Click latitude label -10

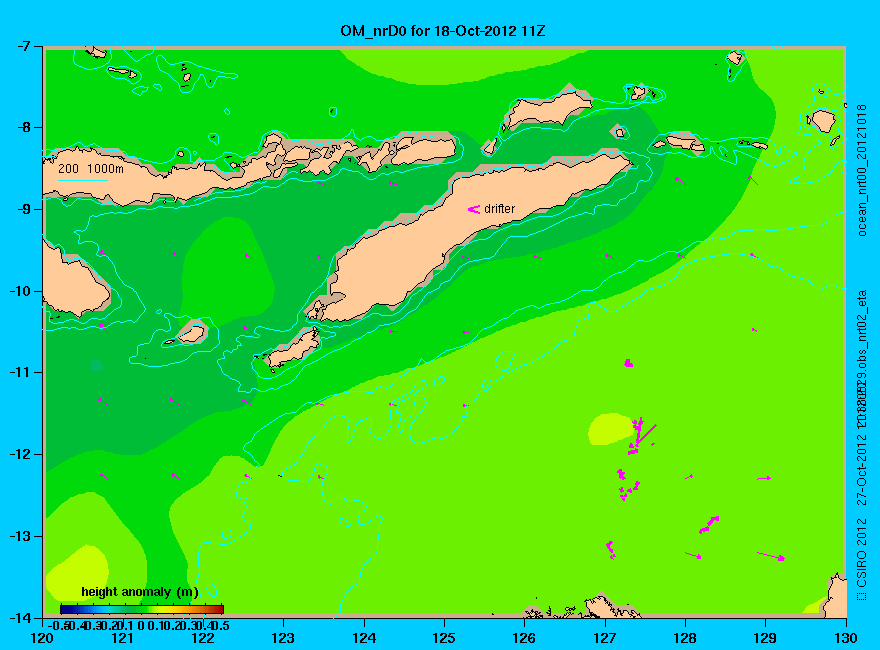point(19,291)
